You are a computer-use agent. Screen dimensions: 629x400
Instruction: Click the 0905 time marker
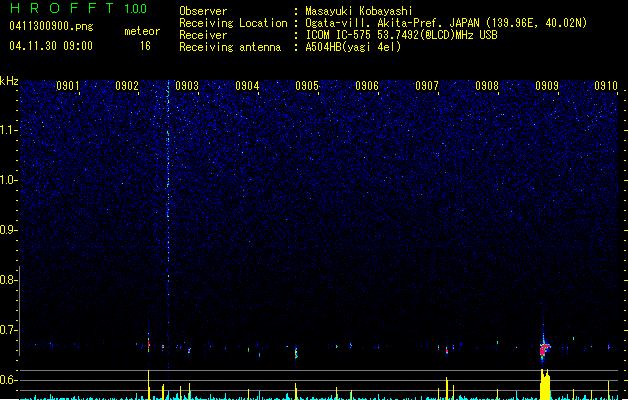pyautogui.click(x=307, y=86)
